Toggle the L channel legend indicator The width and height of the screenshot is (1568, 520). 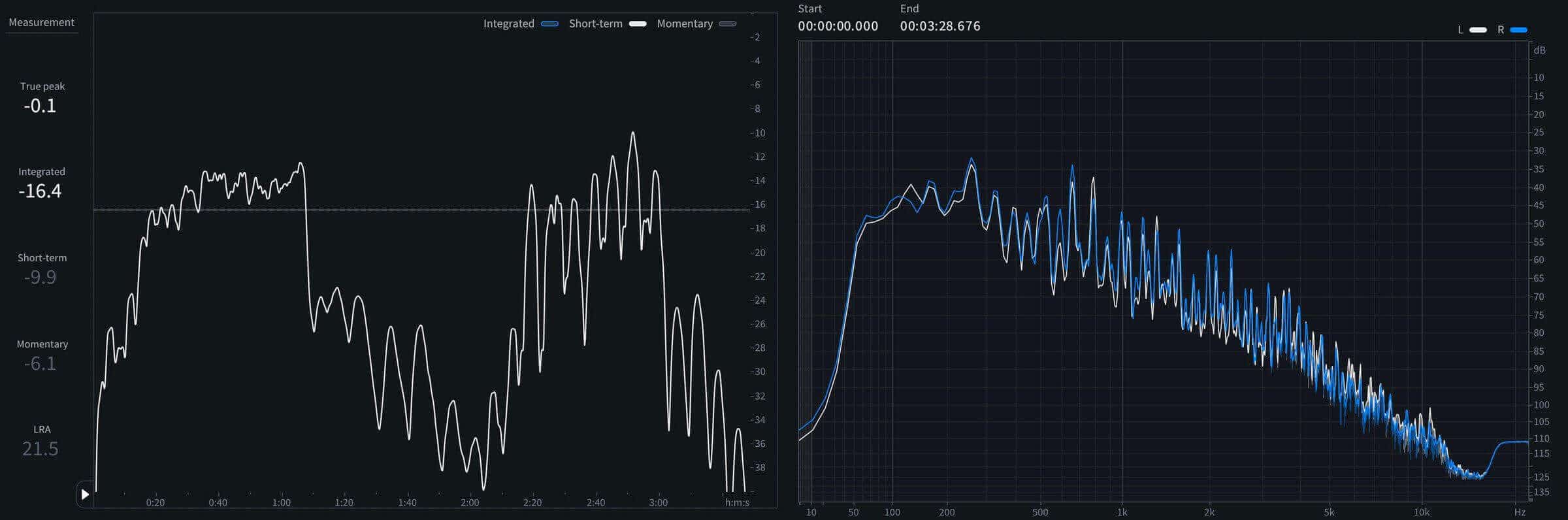[x=1478, y=30]
